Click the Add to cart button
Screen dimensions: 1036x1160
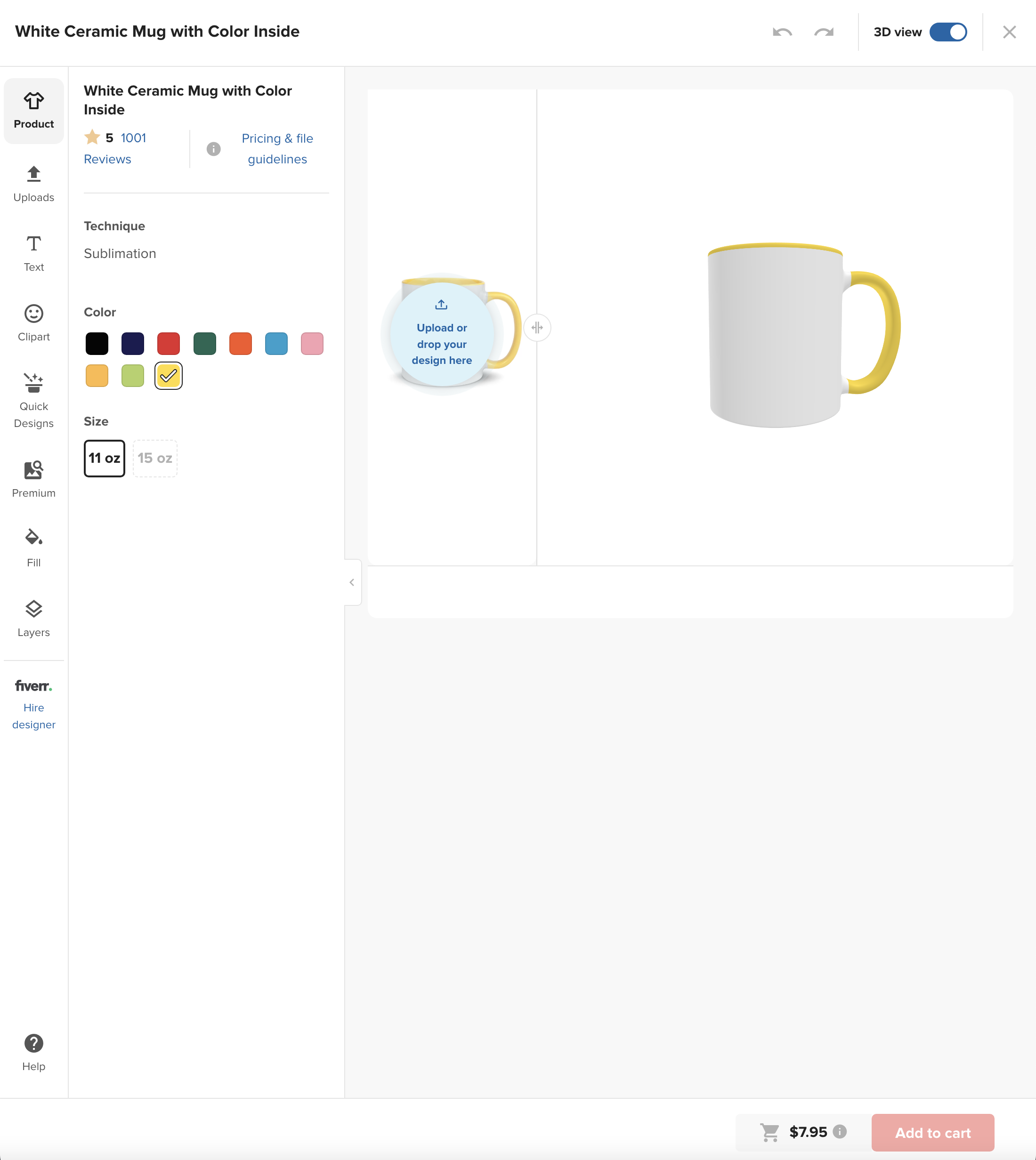[x=932, y=1132]
